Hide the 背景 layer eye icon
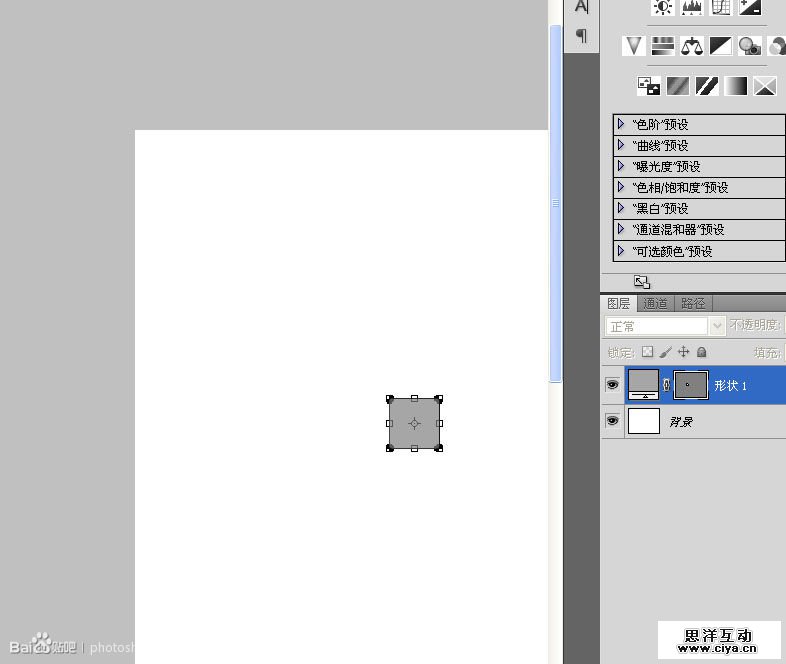The width and height of the screenshot is (786, 664). coord(612,422)
